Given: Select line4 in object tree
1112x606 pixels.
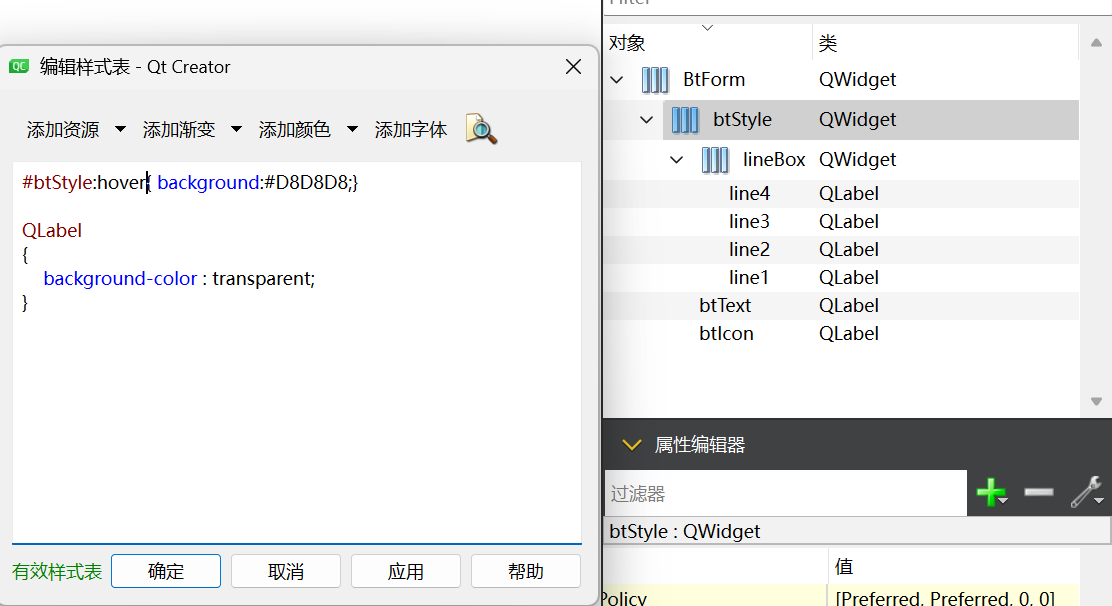Looking at the screenshot, I should tap(749, 193).
